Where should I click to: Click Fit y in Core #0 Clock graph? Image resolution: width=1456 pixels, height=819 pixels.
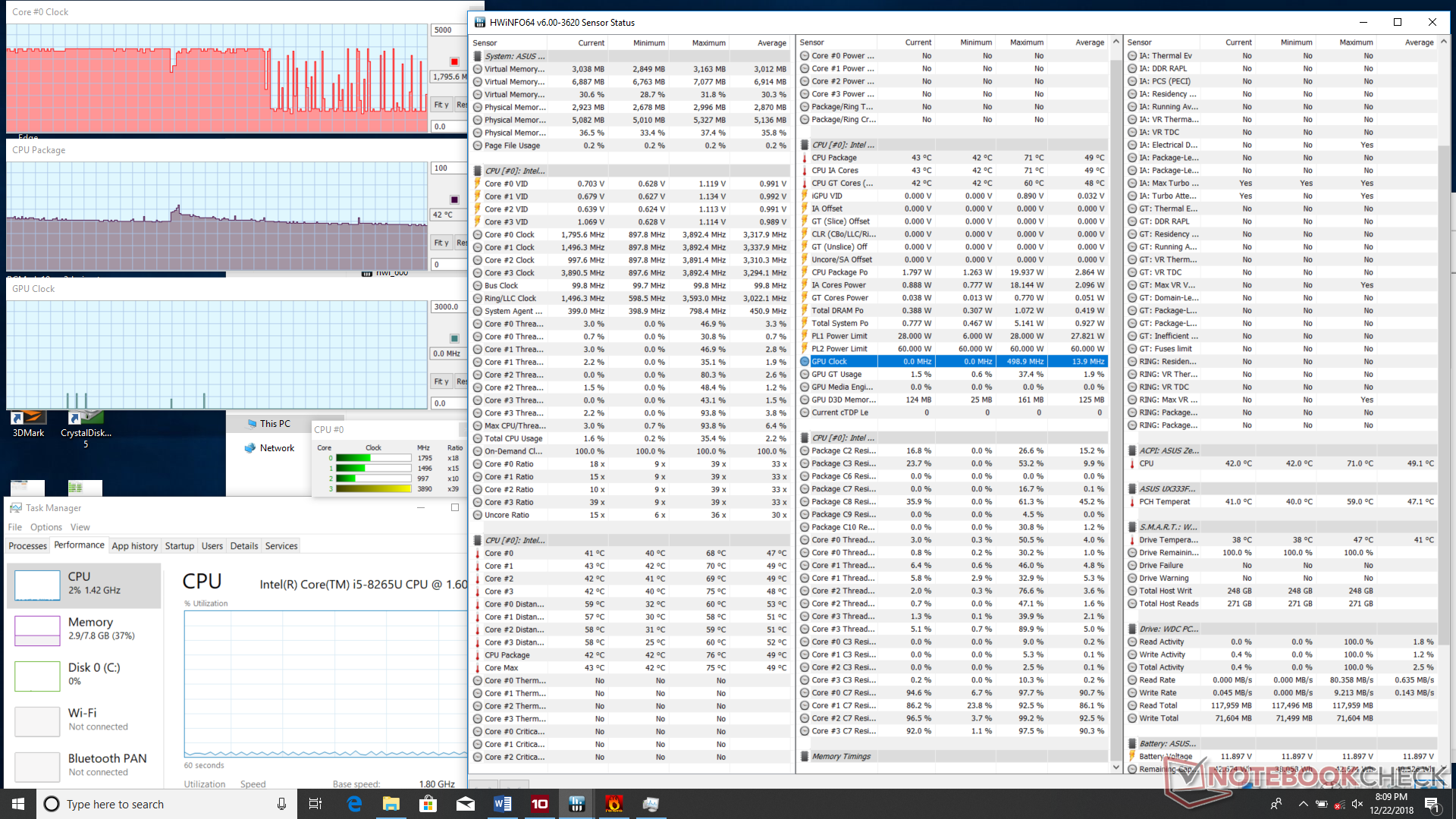(x=441, y=105)
